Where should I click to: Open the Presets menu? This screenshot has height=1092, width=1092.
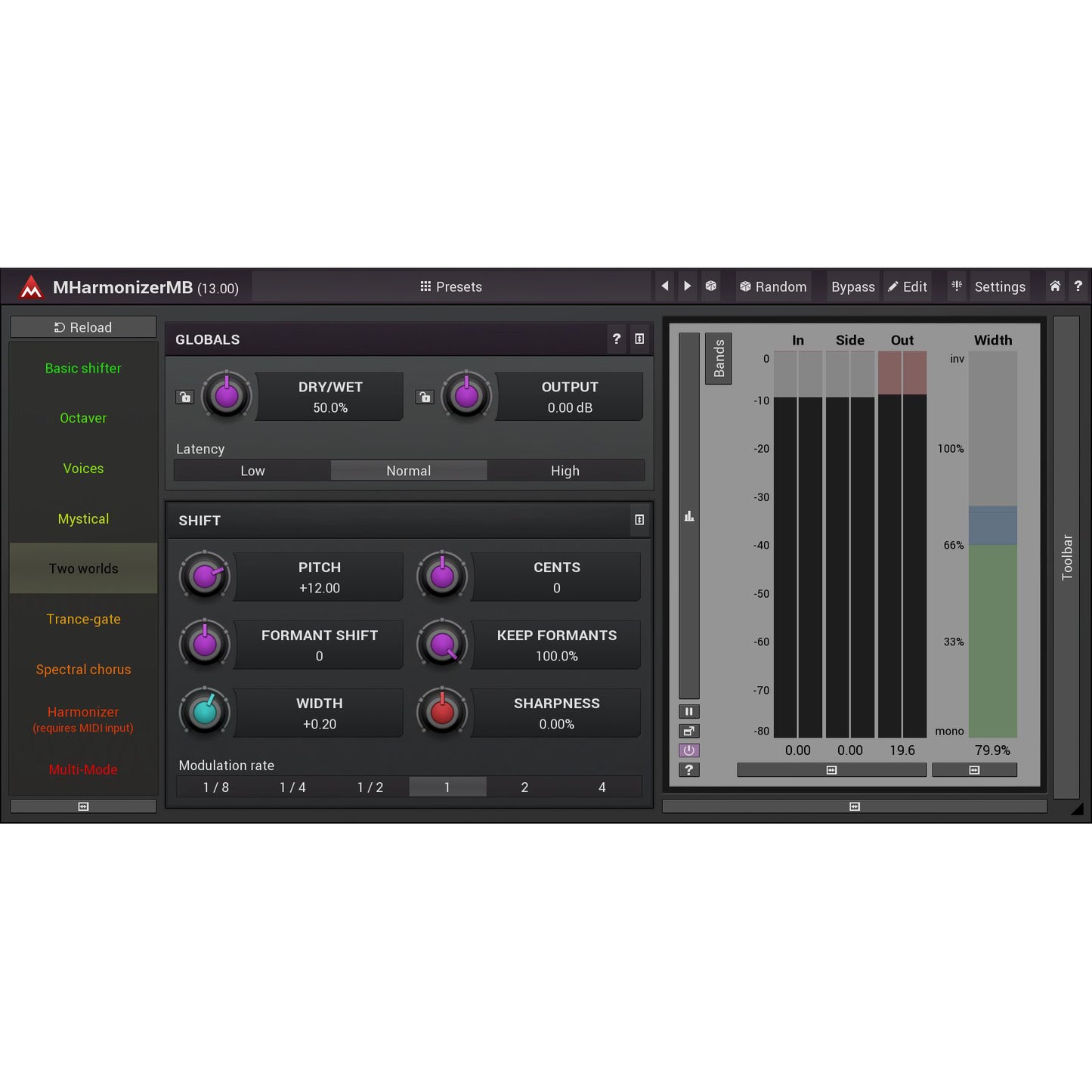[451, 286]
